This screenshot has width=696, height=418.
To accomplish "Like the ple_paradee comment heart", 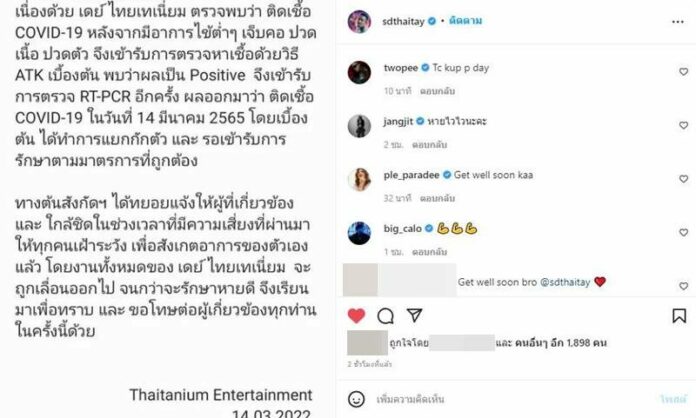I will (x=684, y=179).
